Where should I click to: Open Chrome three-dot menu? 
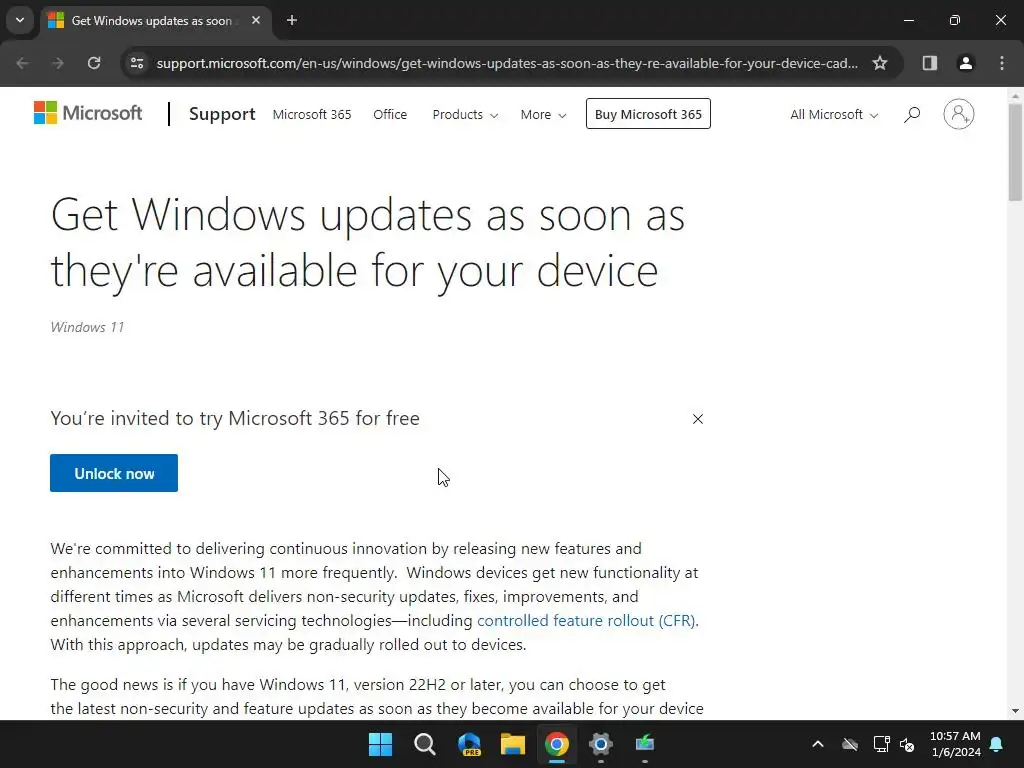tap(1002, 63)
